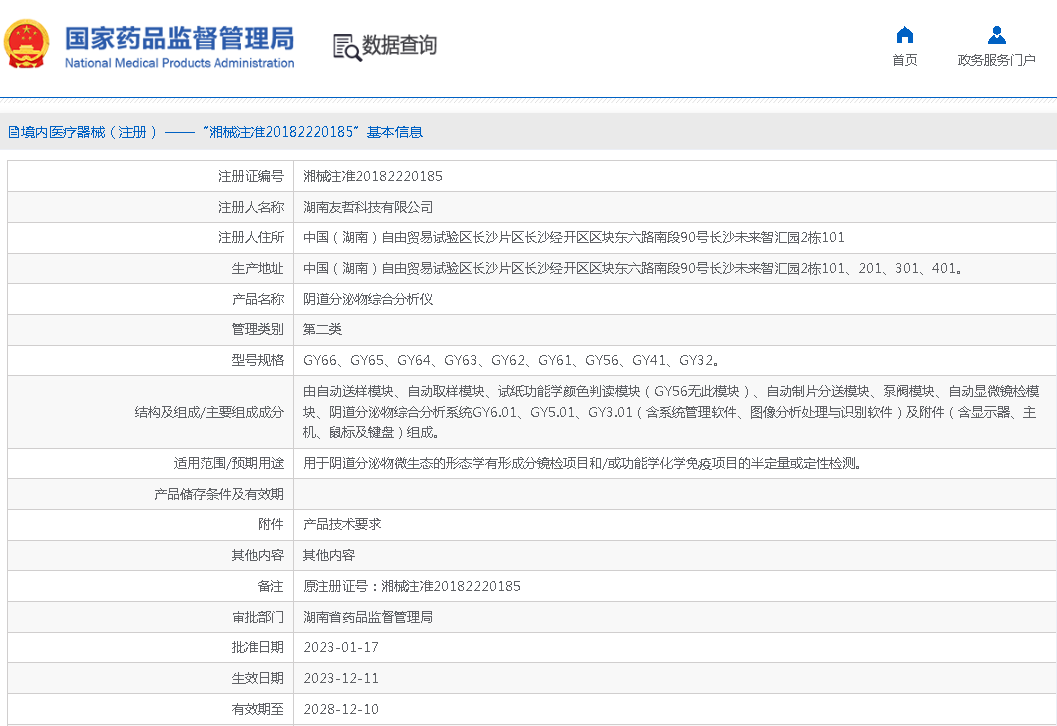Screen dimensions: 1057x726
Task: Click the 有效期至 row label
Action: pos(258,709)
